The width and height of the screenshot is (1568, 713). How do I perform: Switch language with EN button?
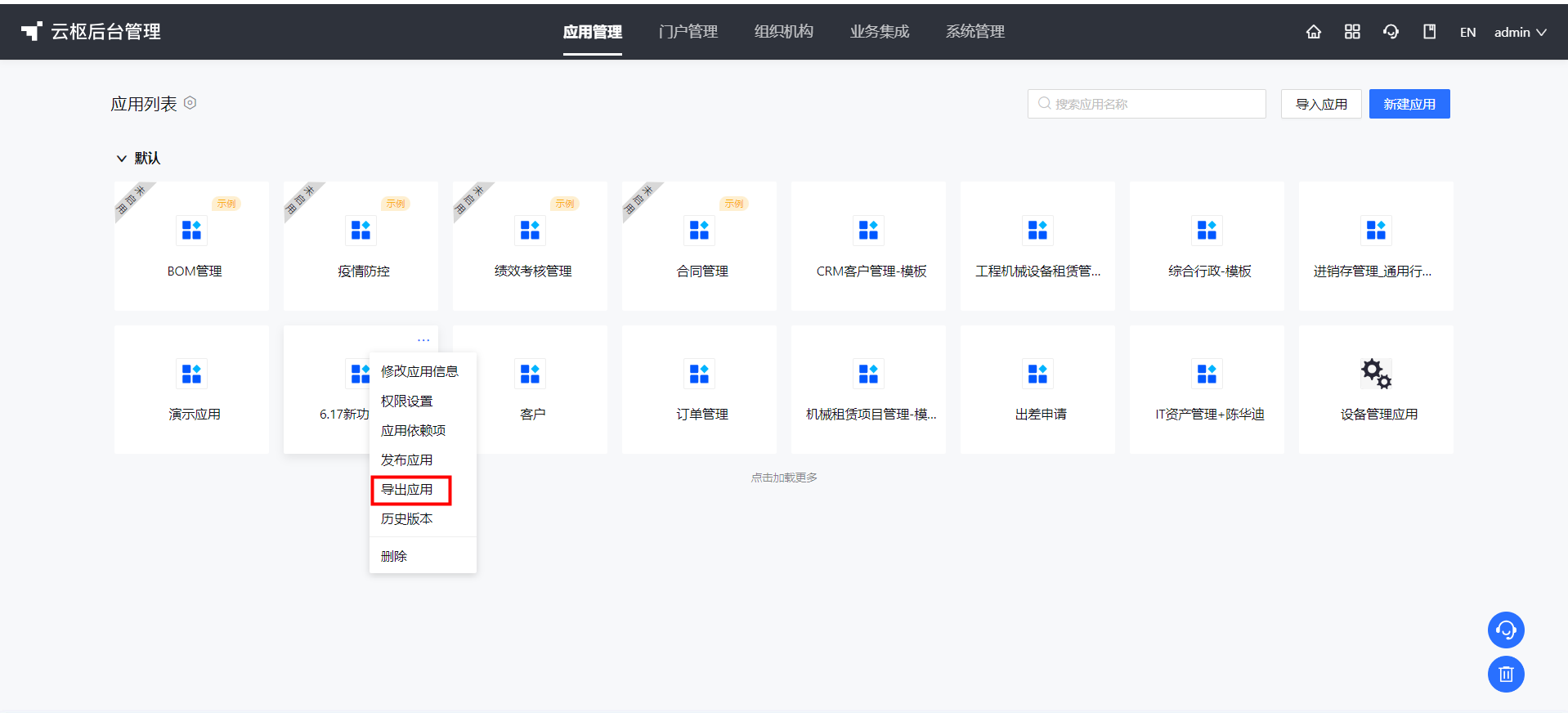pyautogui.click(x=1467, y=32)
